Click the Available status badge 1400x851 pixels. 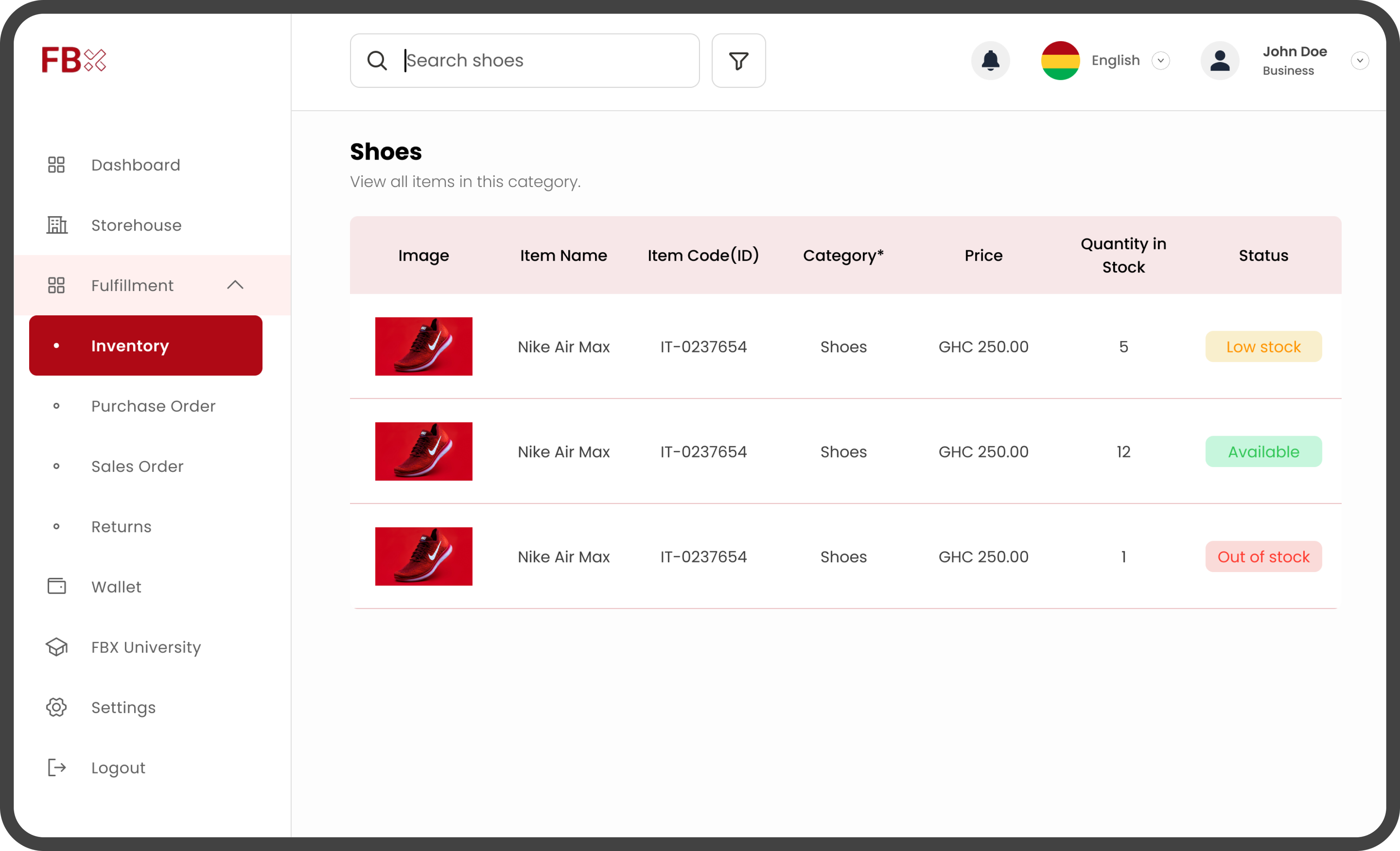(x=1263, y=451)
